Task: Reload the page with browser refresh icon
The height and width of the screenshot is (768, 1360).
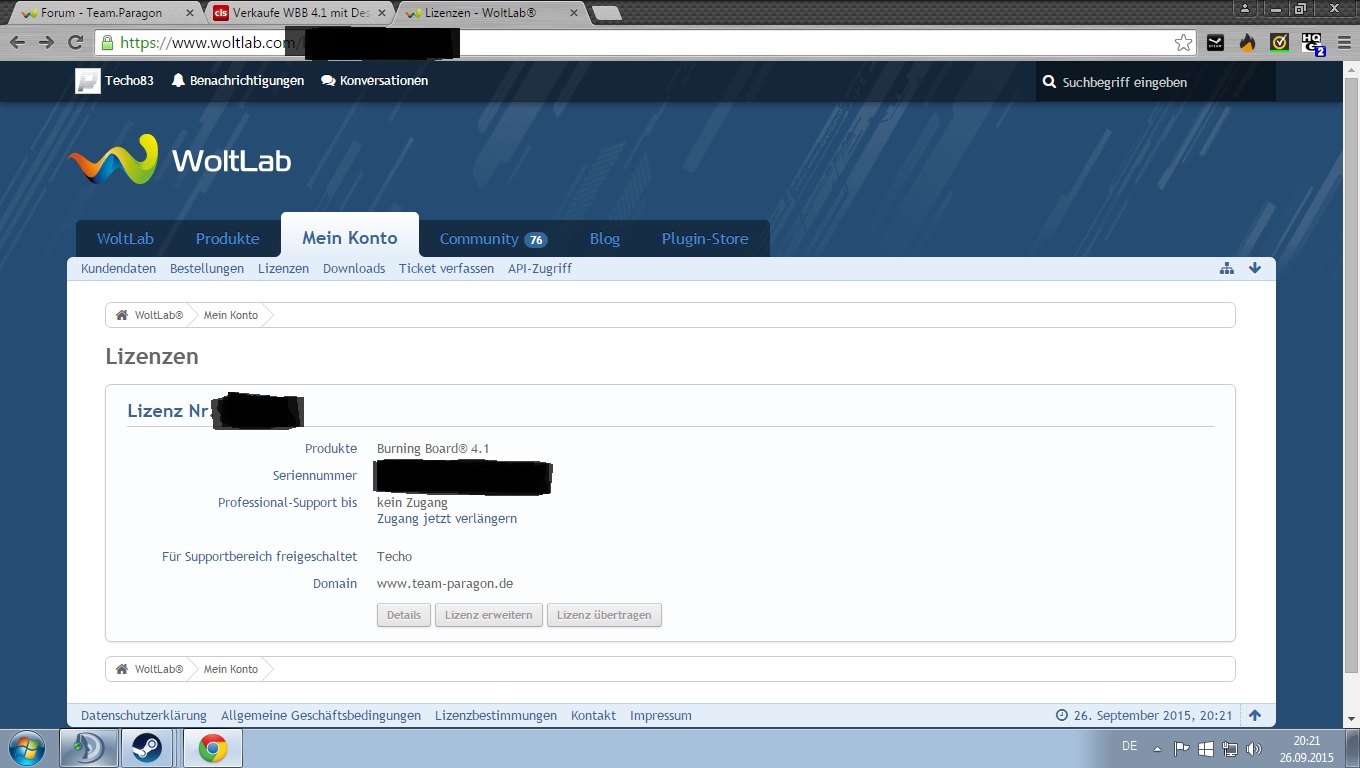Action: tap(74, 42)
